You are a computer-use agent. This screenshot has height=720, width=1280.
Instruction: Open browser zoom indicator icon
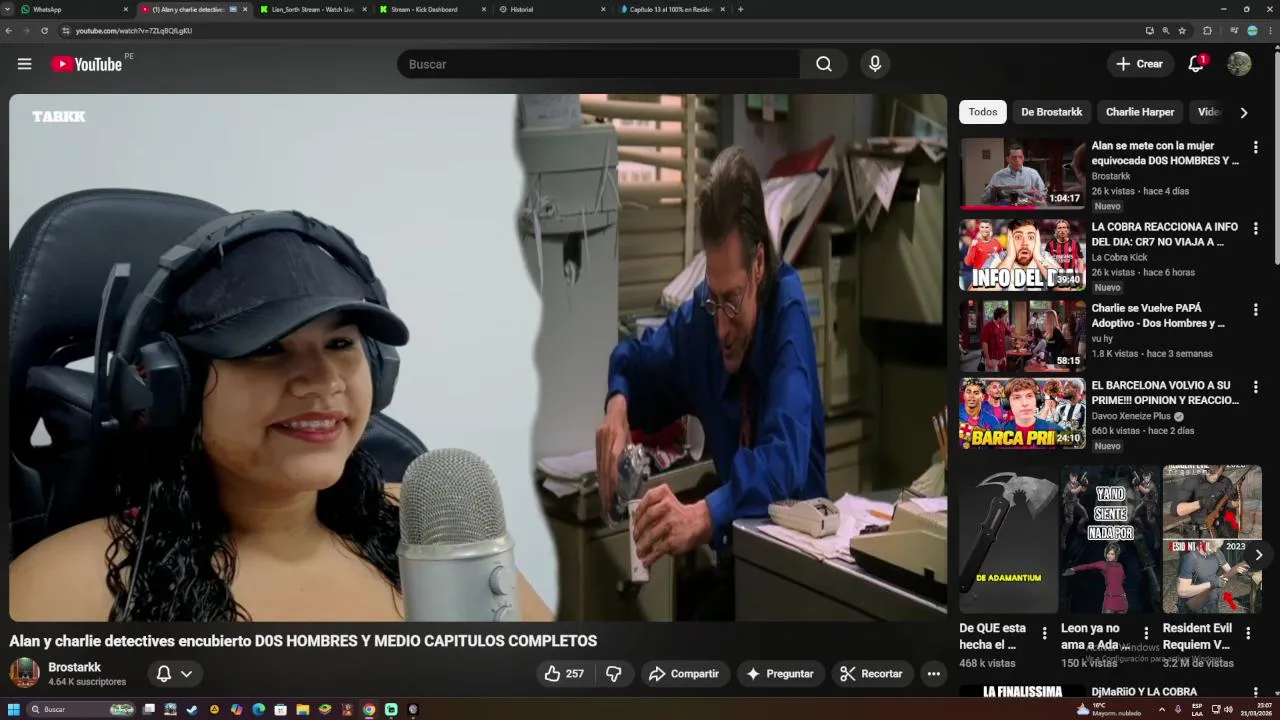[x=1165, y=31]
